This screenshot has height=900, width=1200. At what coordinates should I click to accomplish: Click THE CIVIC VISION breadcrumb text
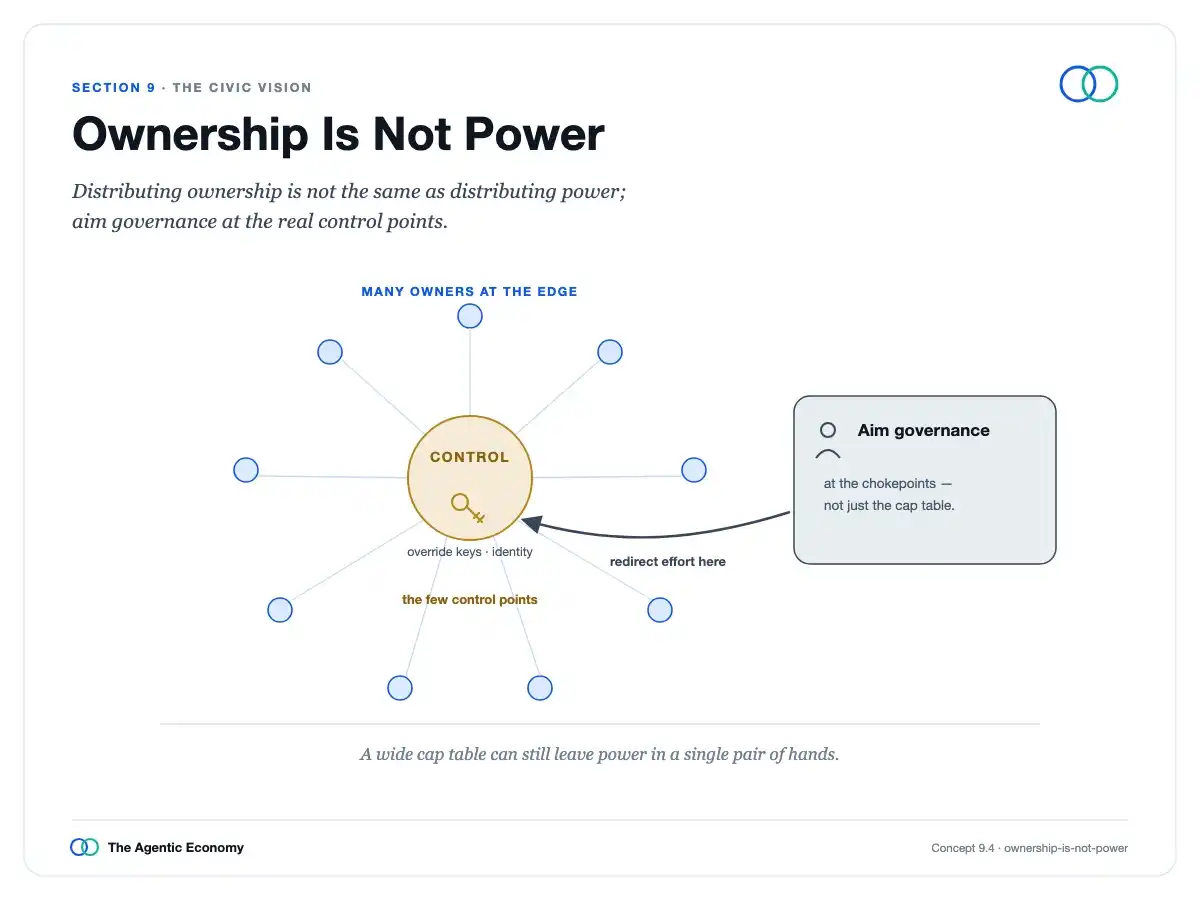[242, 88]
